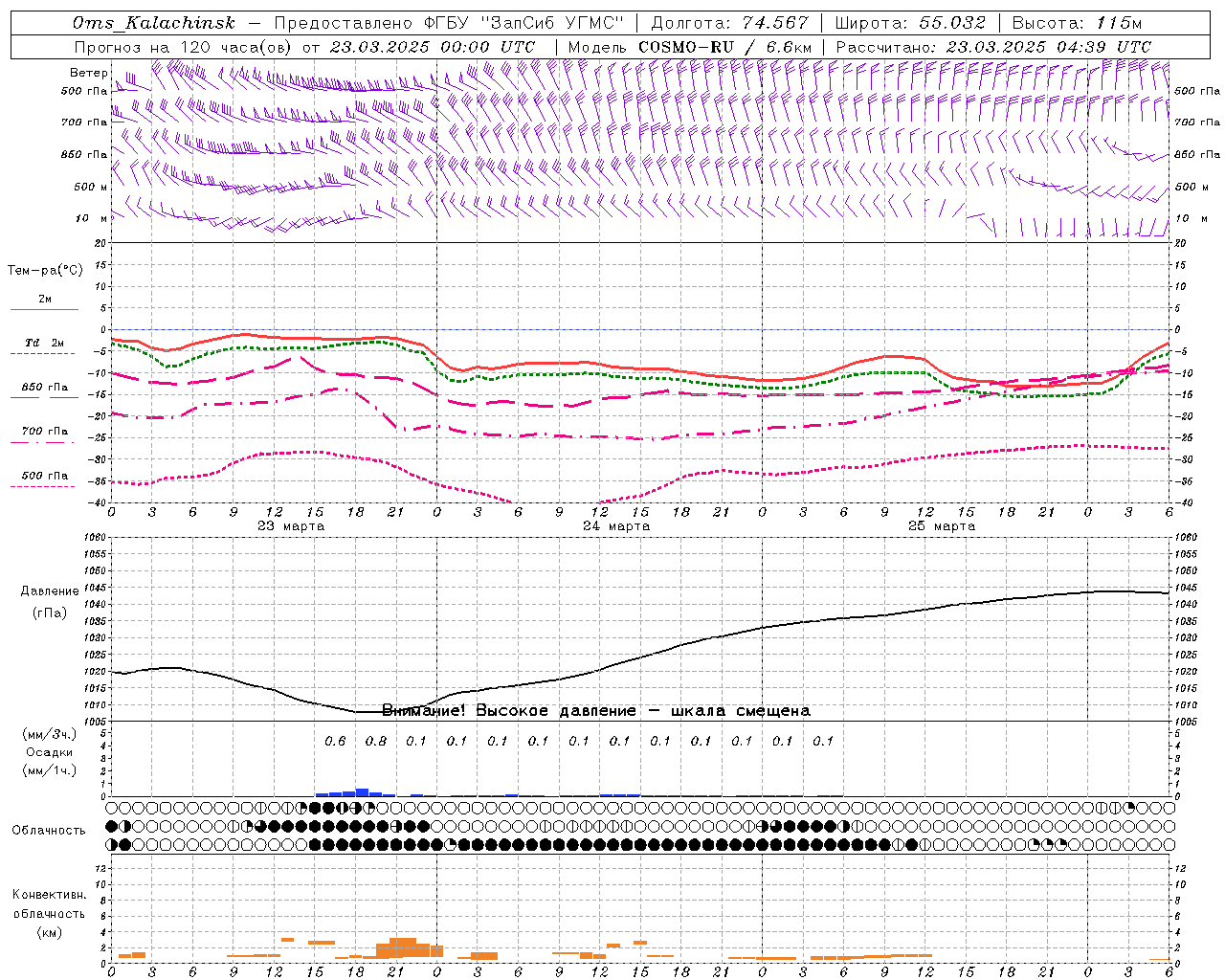Screen dimensions: 1225x980
Task: Click the 24 марта date label
Action: 616,526
